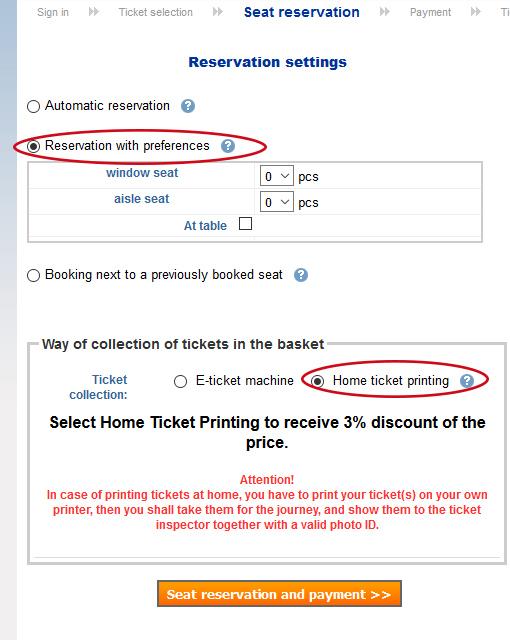Show help for Home ticket printing
510x640 pixels.
[467, 381]
